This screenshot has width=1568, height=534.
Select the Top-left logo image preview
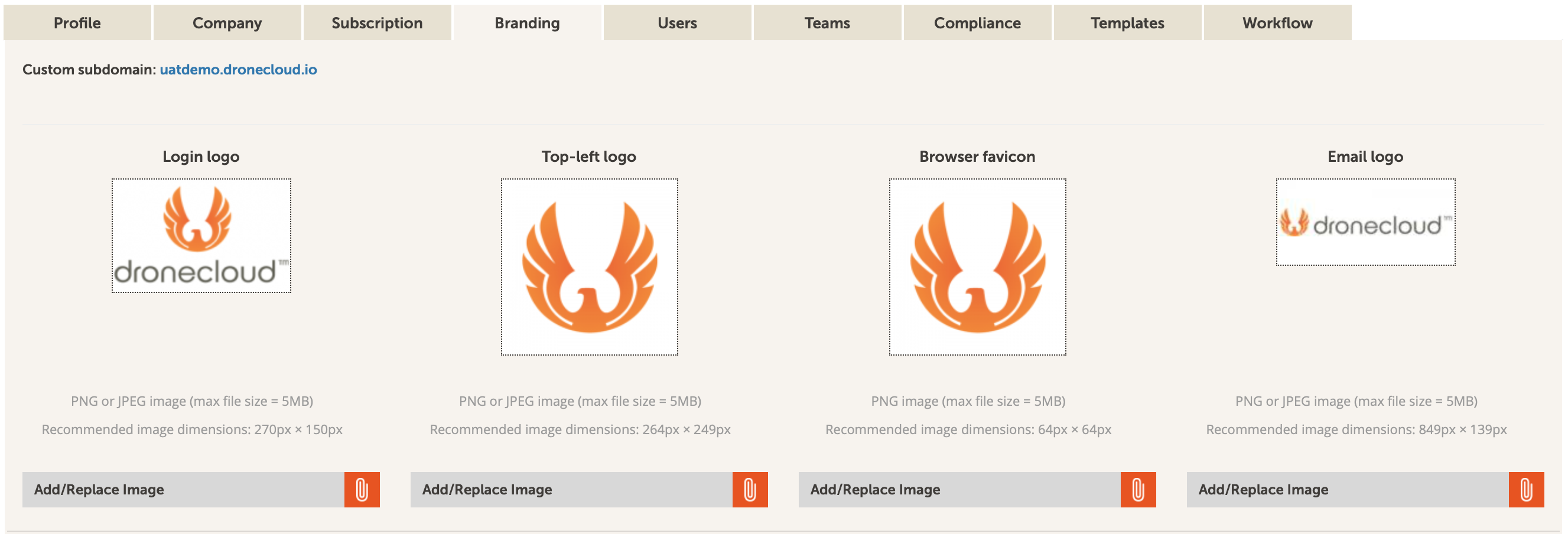coord(589,266)
